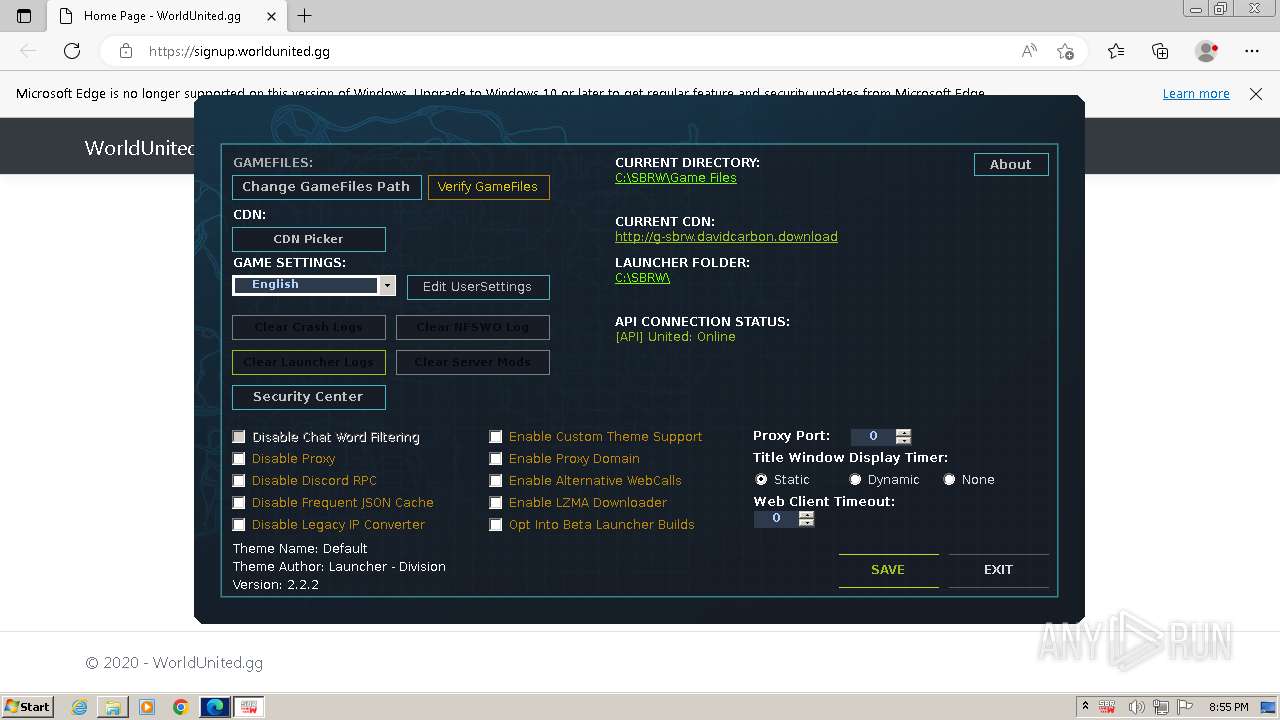View site information lock icon
Viewport: 1280px width, 720px height.
126,51
